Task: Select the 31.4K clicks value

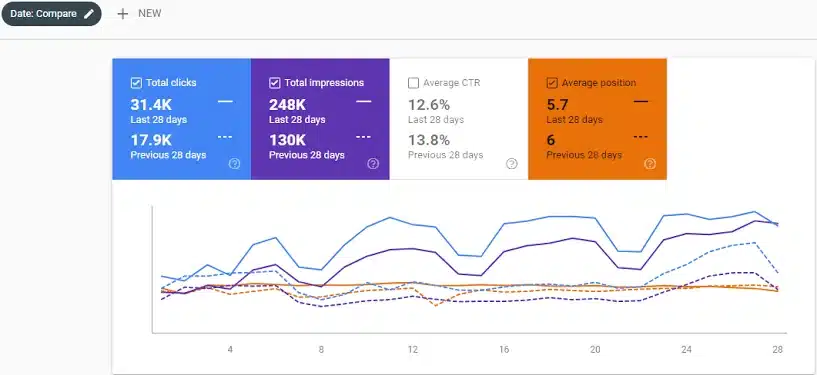Action: coord(151,105)
